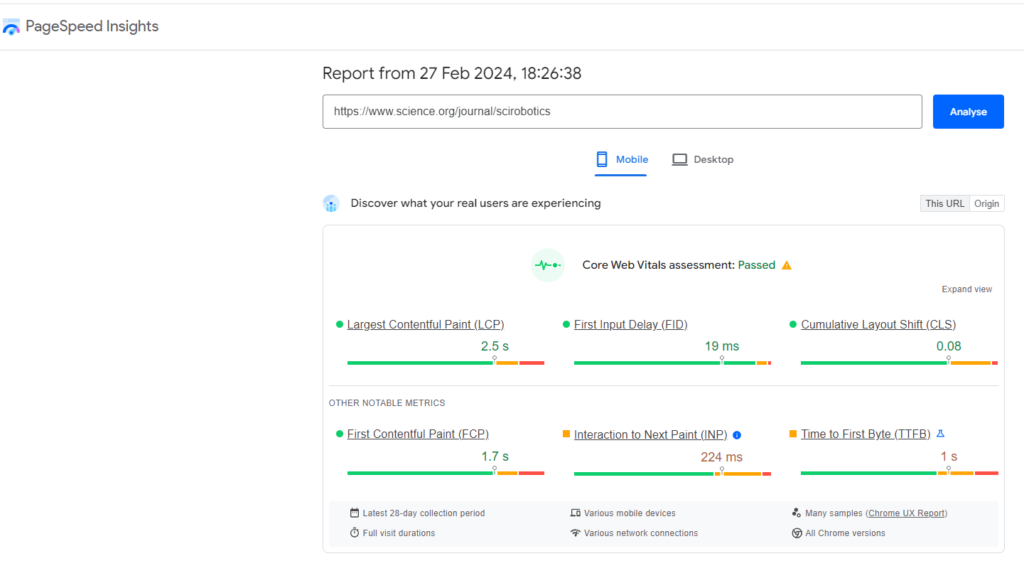1024x561 pixels.
Task: Click the Passed assessment status text
Action: [756, 265]
